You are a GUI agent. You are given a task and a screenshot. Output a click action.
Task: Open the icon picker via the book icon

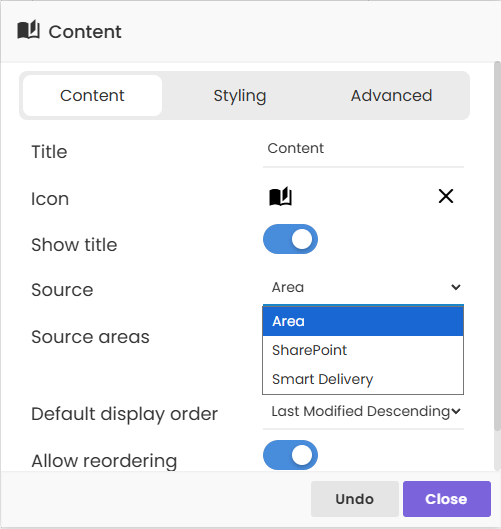pos(281,196)
